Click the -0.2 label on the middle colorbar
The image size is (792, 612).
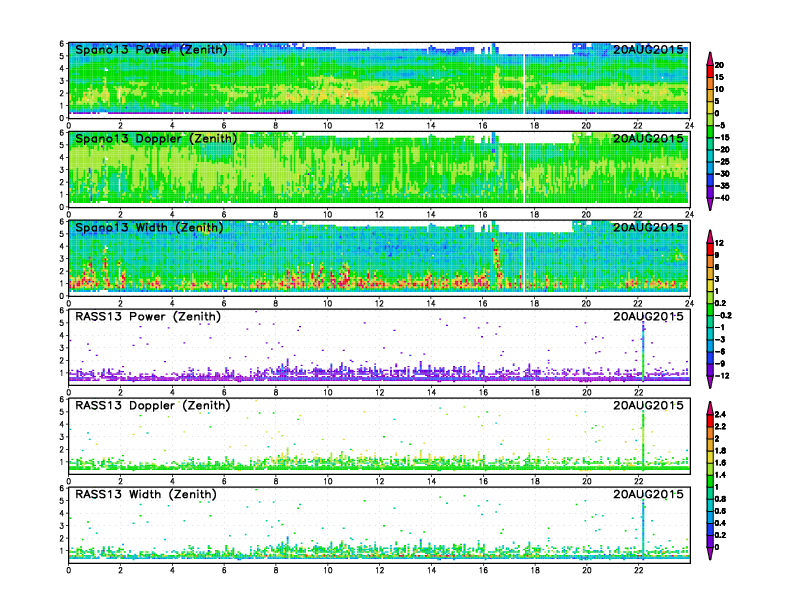[x=723, y=315]
